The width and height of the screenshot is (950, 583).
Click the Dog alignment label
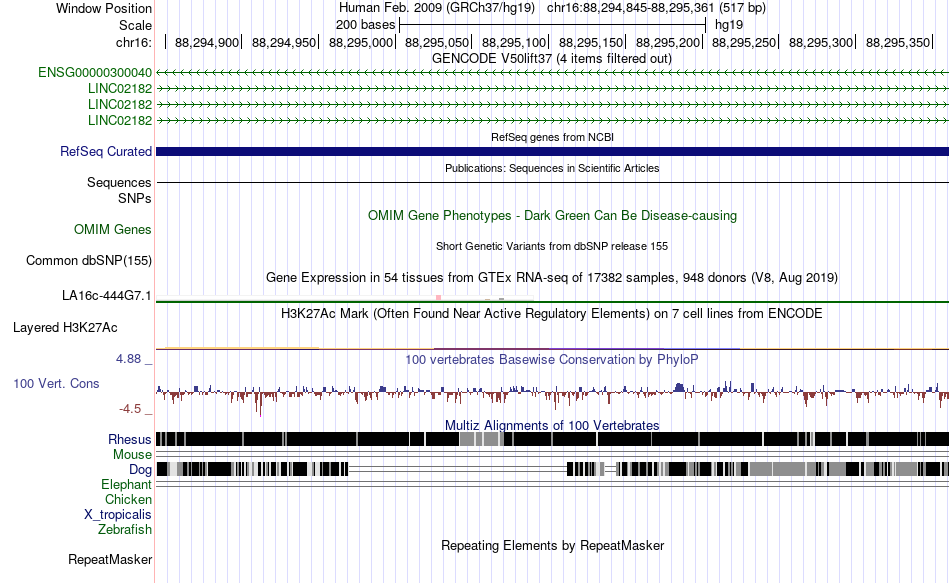(140, 470)
